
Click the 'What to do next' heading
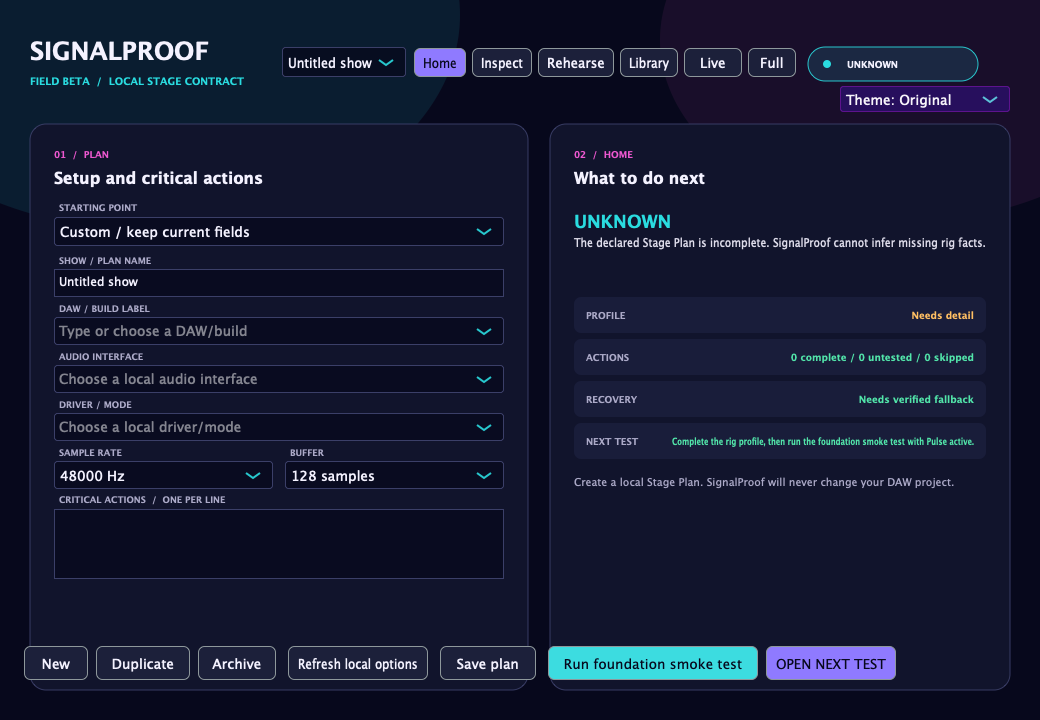[x=639, y=178]
